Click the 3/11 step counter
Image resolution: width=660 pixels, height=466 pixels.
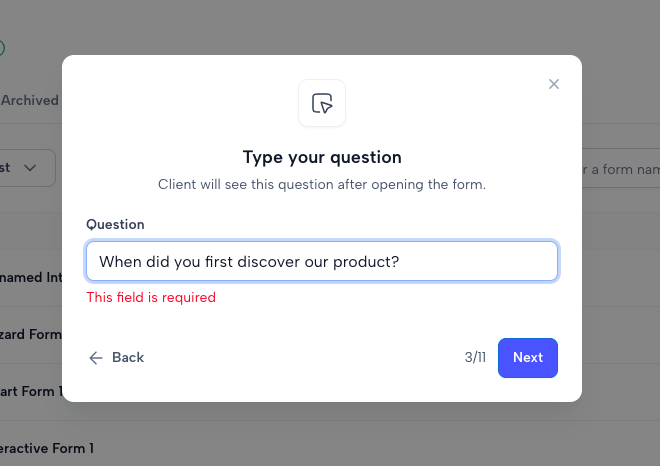[475, 357]
